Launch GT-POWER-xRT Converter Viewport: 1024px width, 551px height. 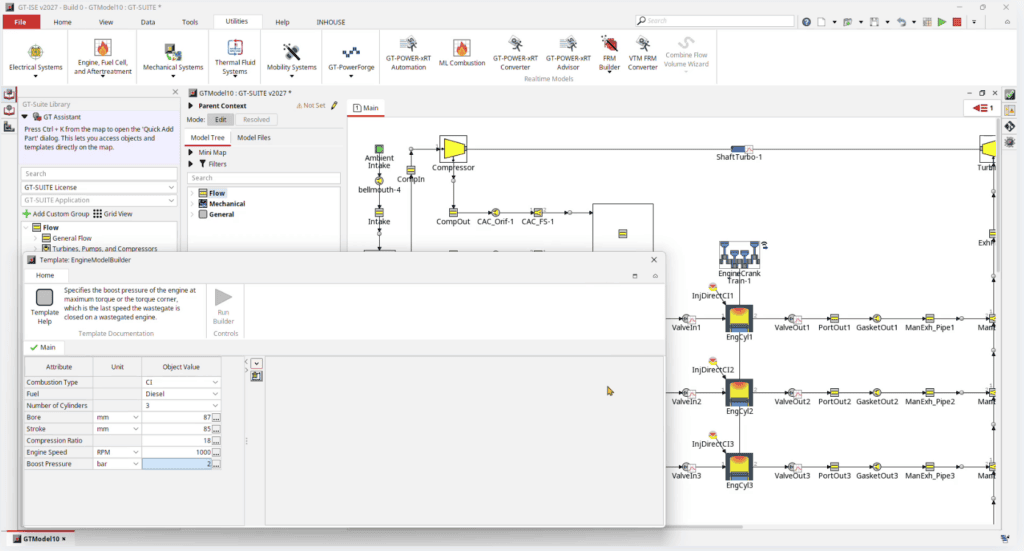click(515, 54)
